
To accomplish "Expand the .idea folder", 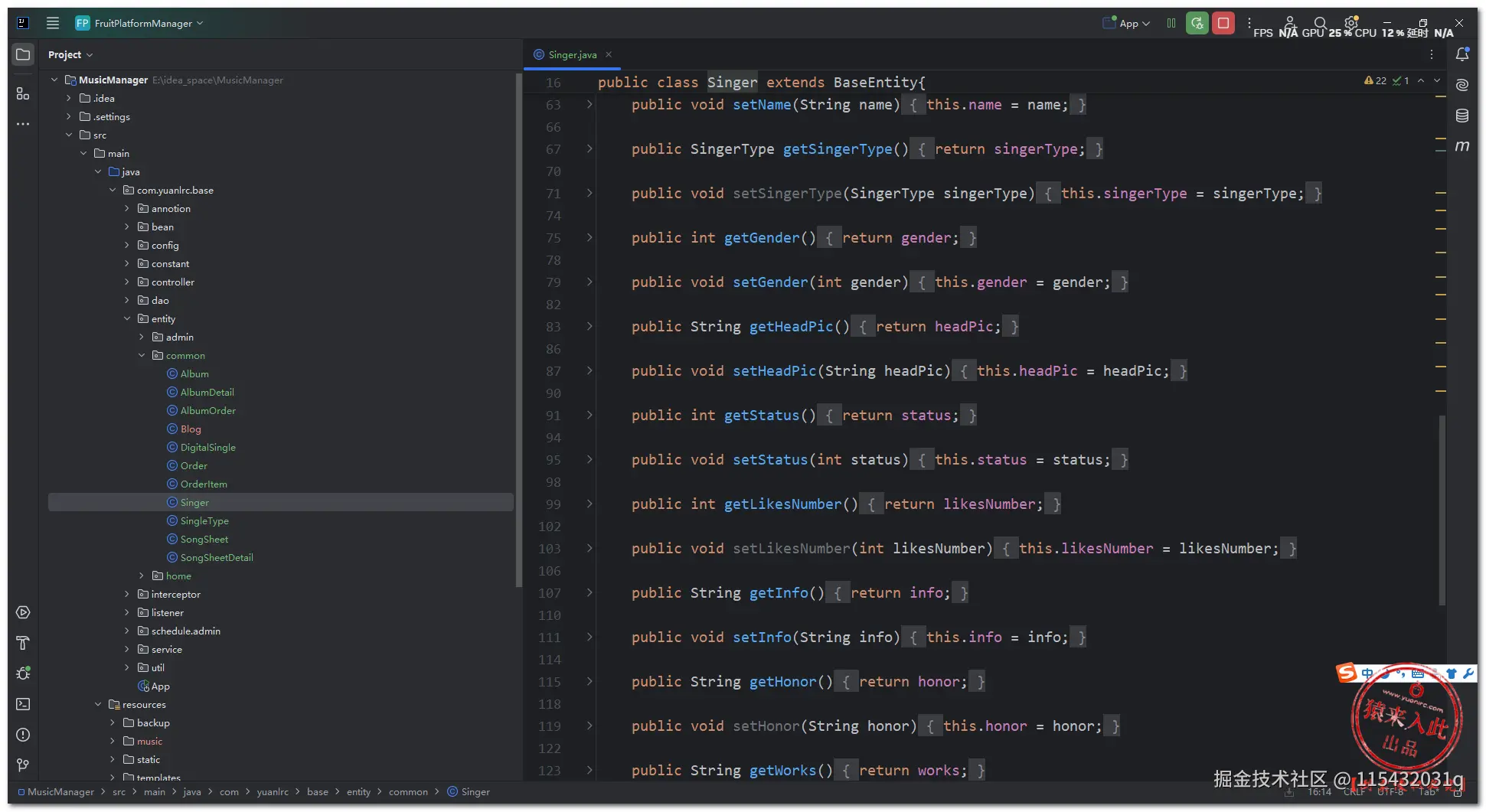I will [69, 98].
